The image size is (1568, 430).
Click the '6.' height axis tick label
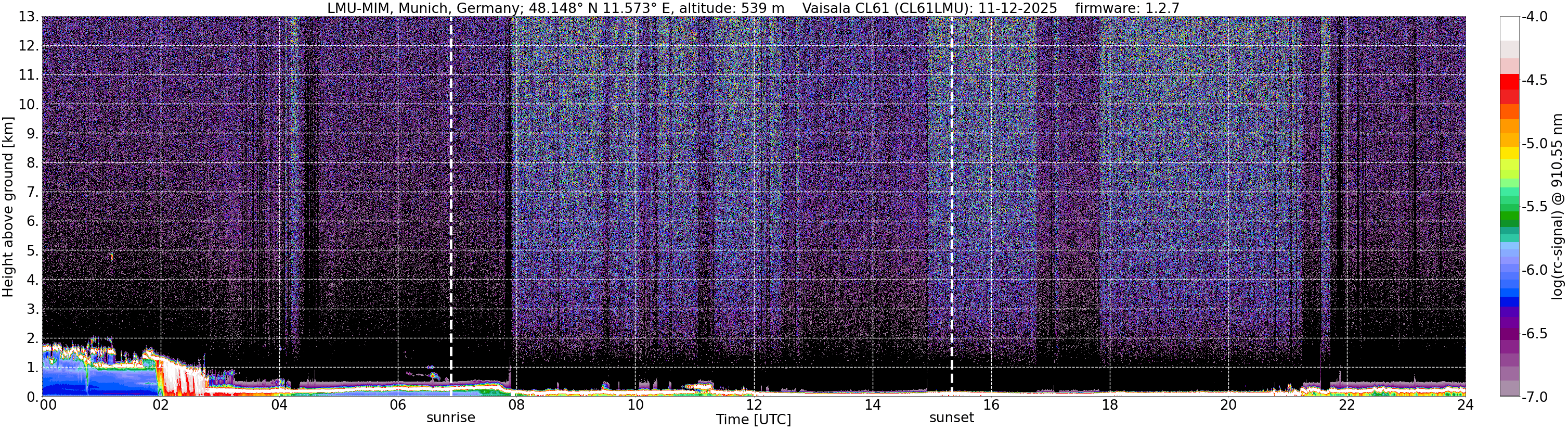click(x=32, y=221)
